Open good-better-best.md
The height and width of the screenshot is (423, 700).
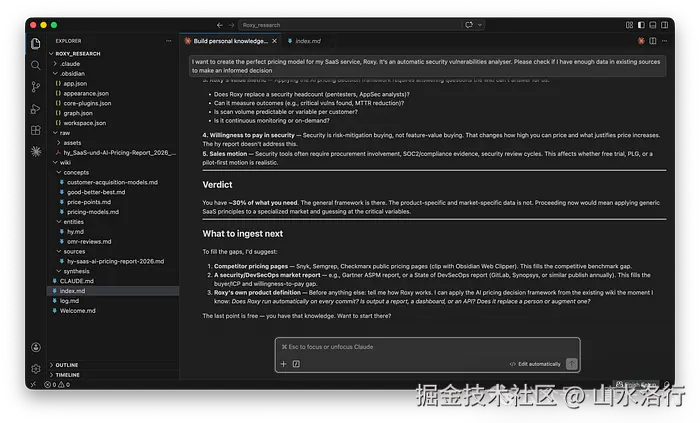coord(113,192)
